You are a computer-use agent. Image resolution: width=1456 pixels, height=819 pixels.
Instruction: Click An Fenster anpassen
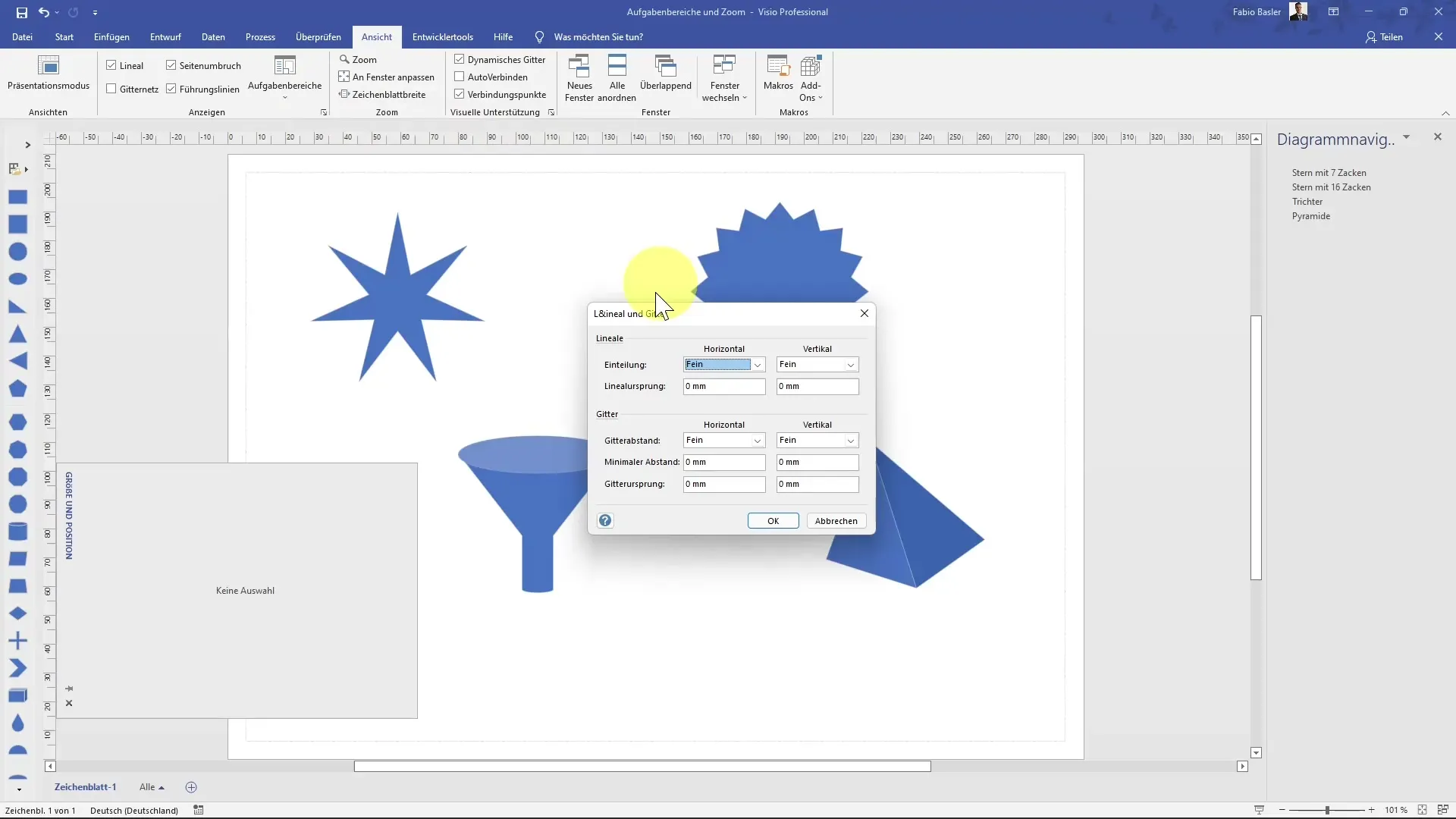pos(387,77)
